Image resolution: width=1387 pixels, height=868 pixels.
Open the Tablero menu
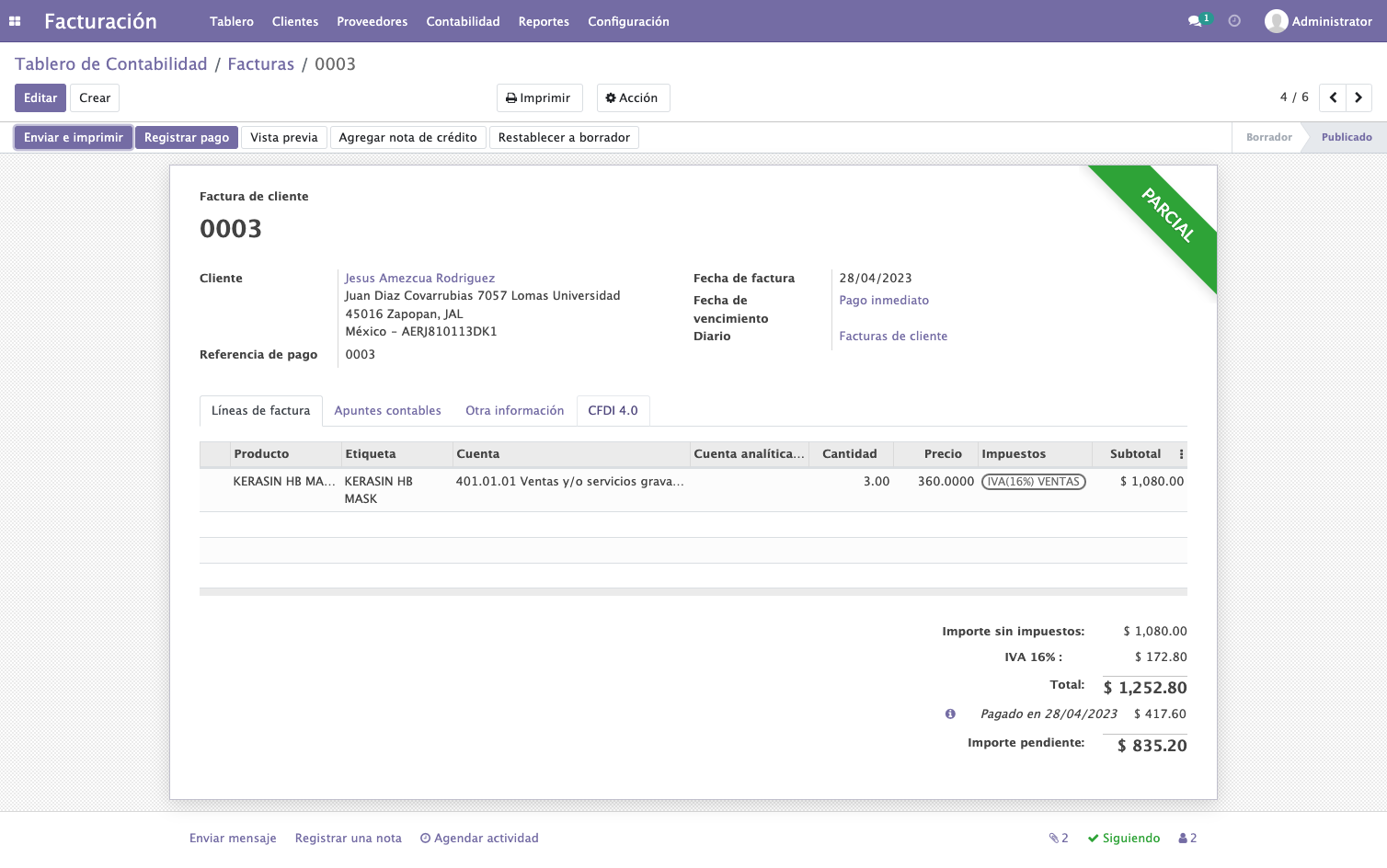[232, 21]
